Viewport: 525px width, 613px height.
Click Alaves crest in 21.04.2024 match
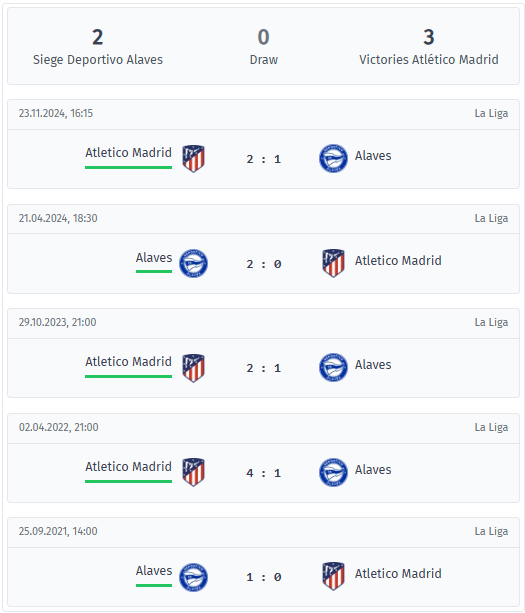point(194,263)
